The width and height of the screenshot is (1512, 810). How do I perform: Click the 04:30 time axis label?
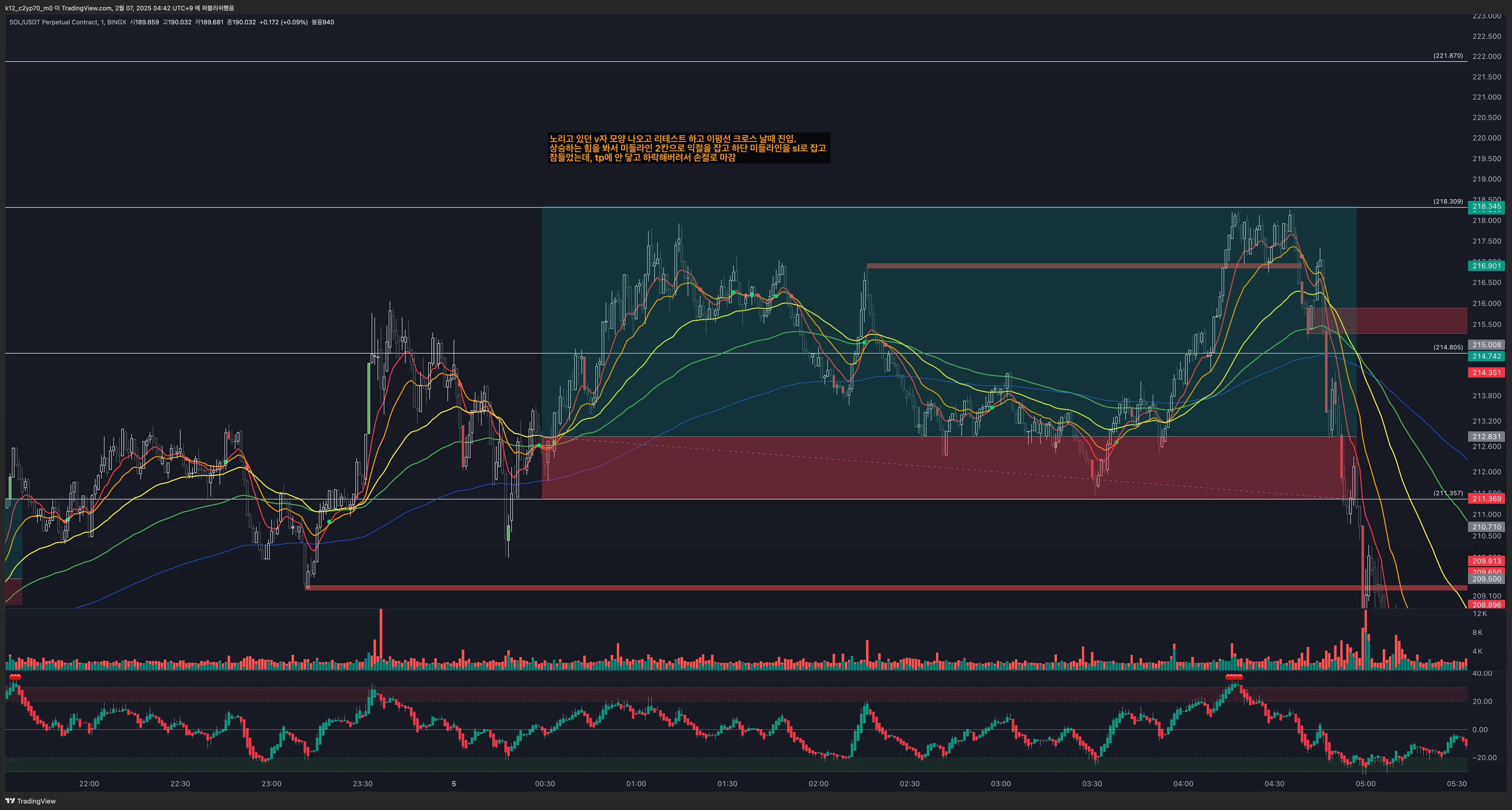(x=1274, y=784)
